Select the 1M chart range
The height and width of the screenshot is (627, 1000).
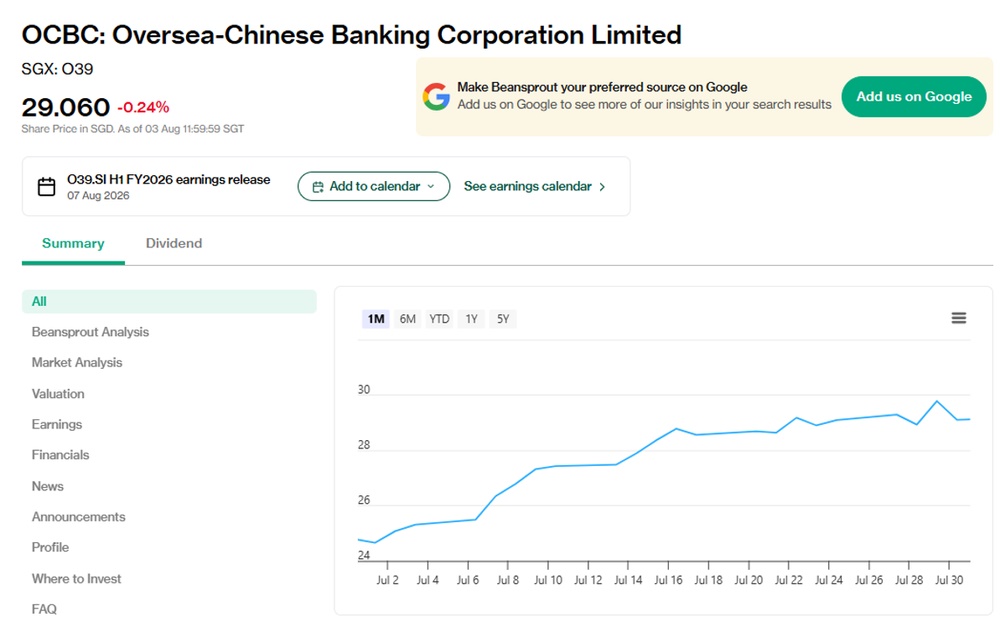376,319
